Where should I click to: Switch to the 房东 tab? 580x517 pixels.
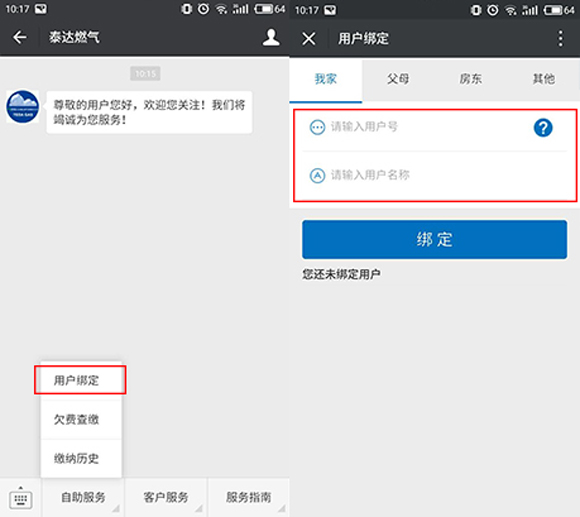[471, 79]
